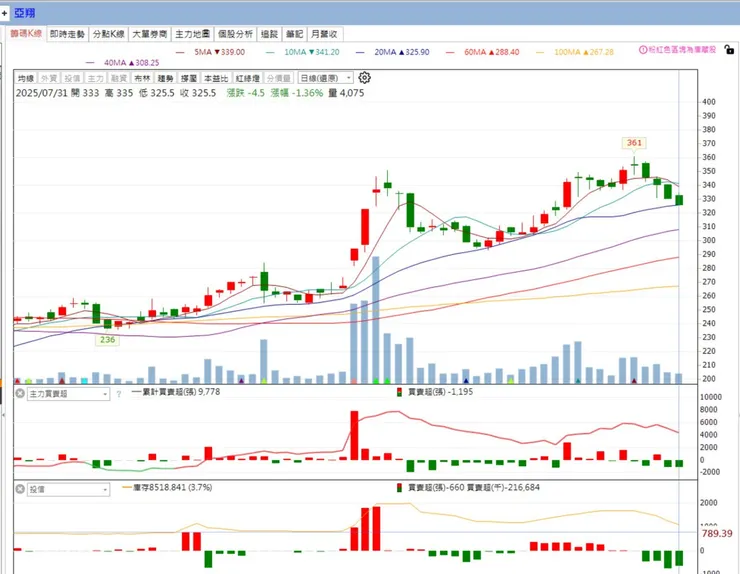Close the 主力買賣超 indicator panel
Viewport: 740px width, 574px height.
[x=20, y=393]
